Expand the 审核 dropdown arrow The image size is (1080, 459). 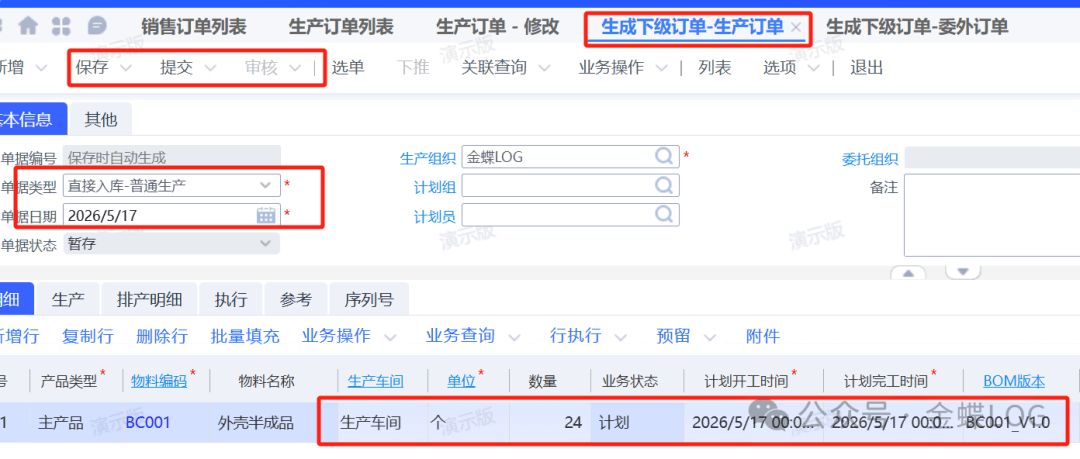pos(295,68)
